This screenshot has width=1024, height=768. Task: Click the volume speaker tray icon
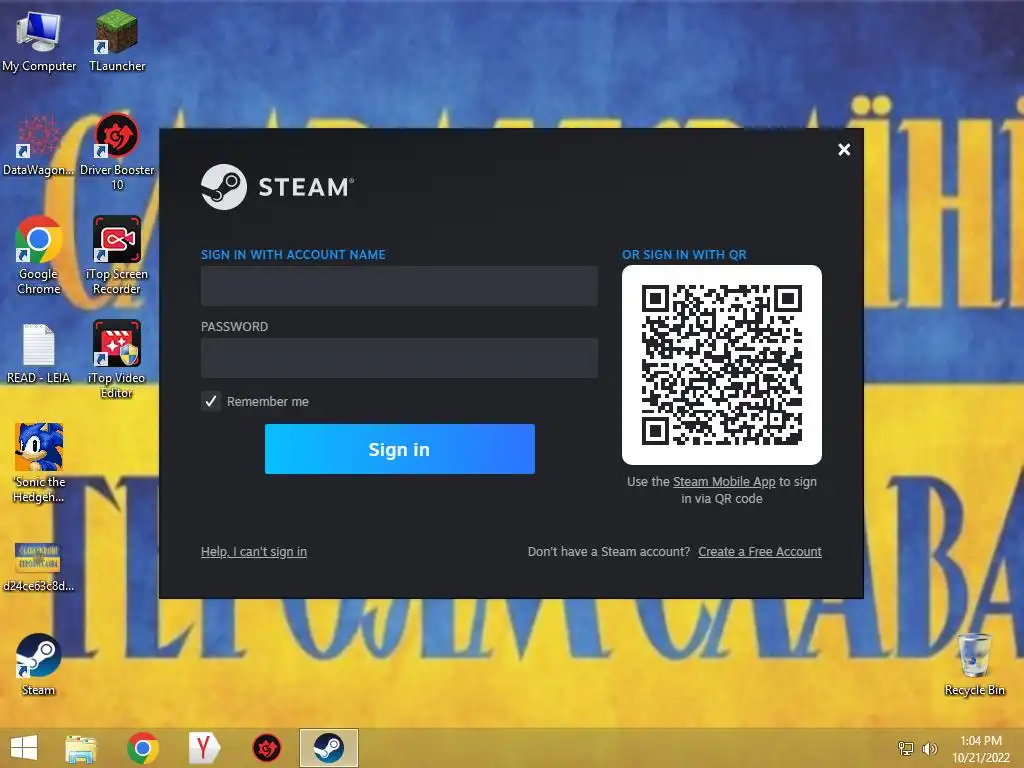point(929,748)
